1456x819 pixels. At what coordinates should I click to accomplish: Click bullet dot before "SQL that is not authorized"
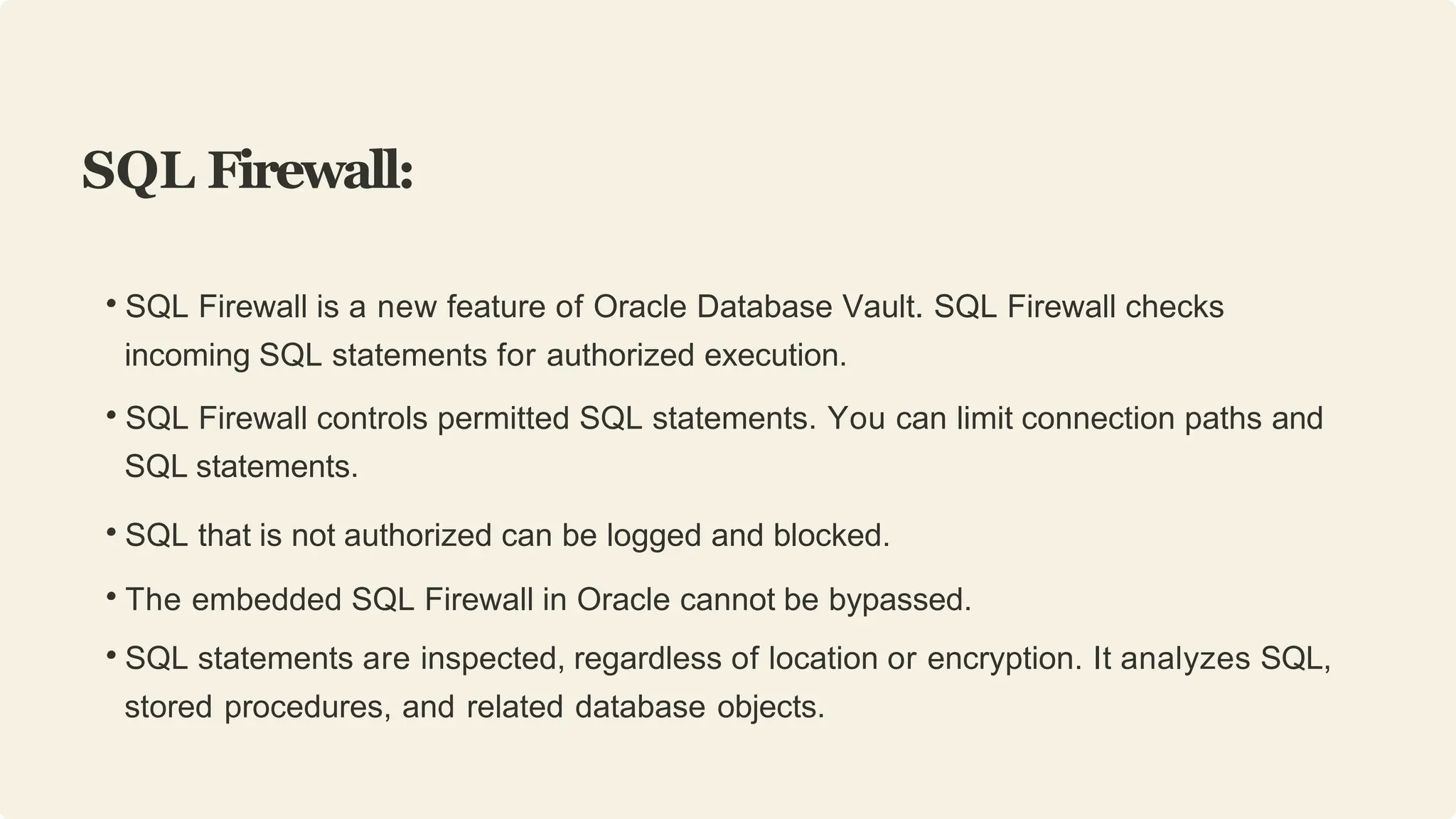click(110, 532)
